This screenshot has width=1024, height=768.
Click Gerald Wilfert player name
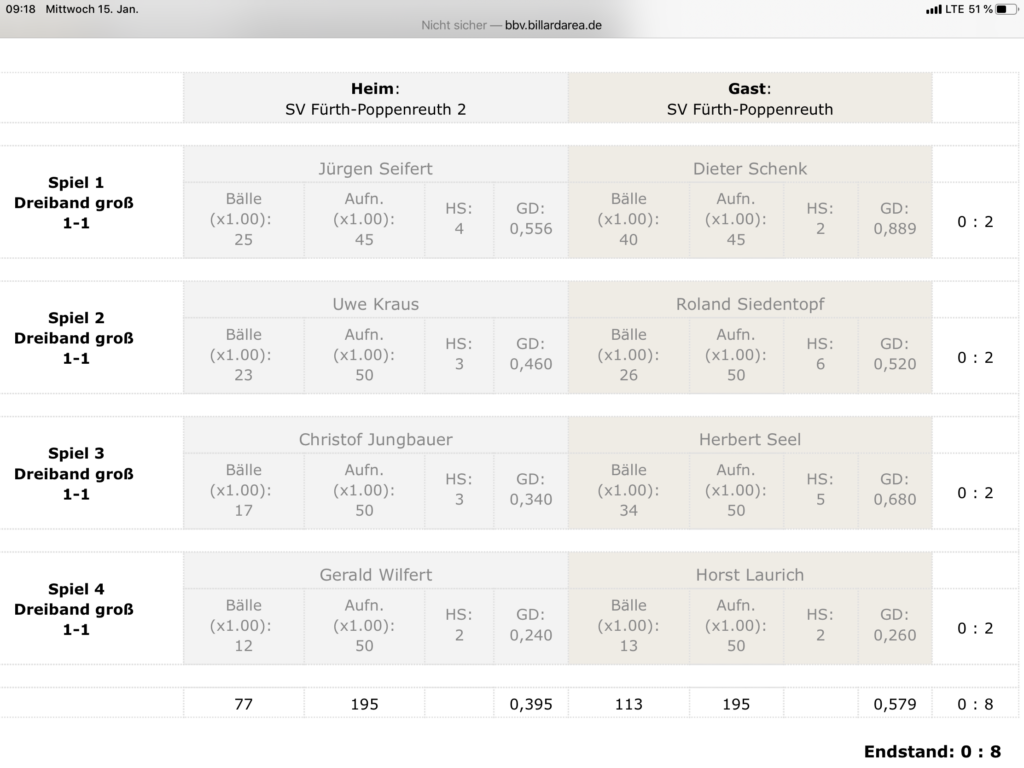pyautogui.click(x=375, y=574)
